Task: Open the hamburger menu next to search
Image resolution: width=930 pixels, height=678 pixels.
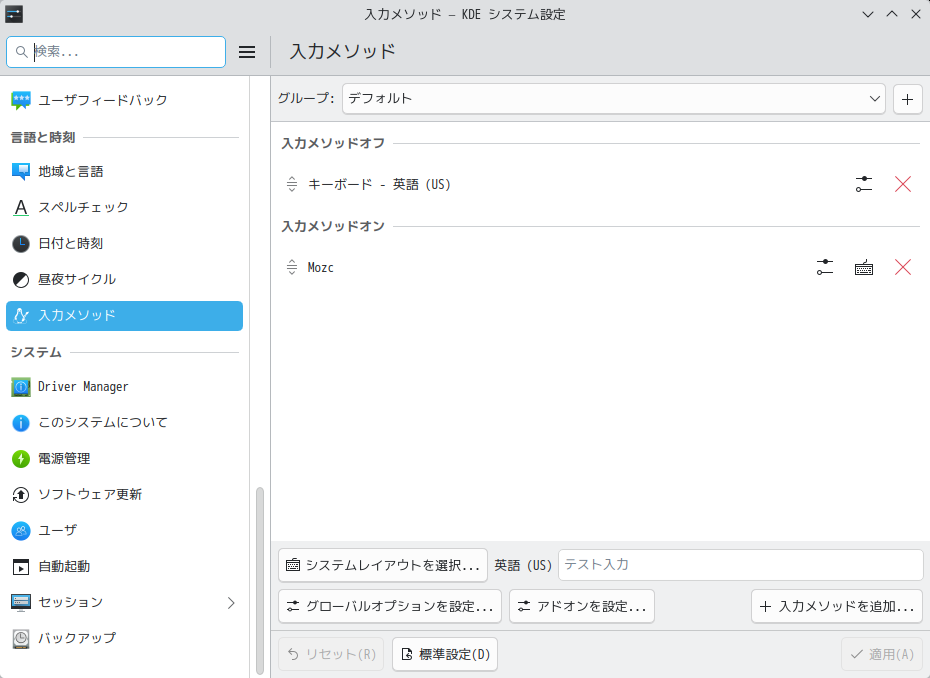Action: tap(247, 52)
